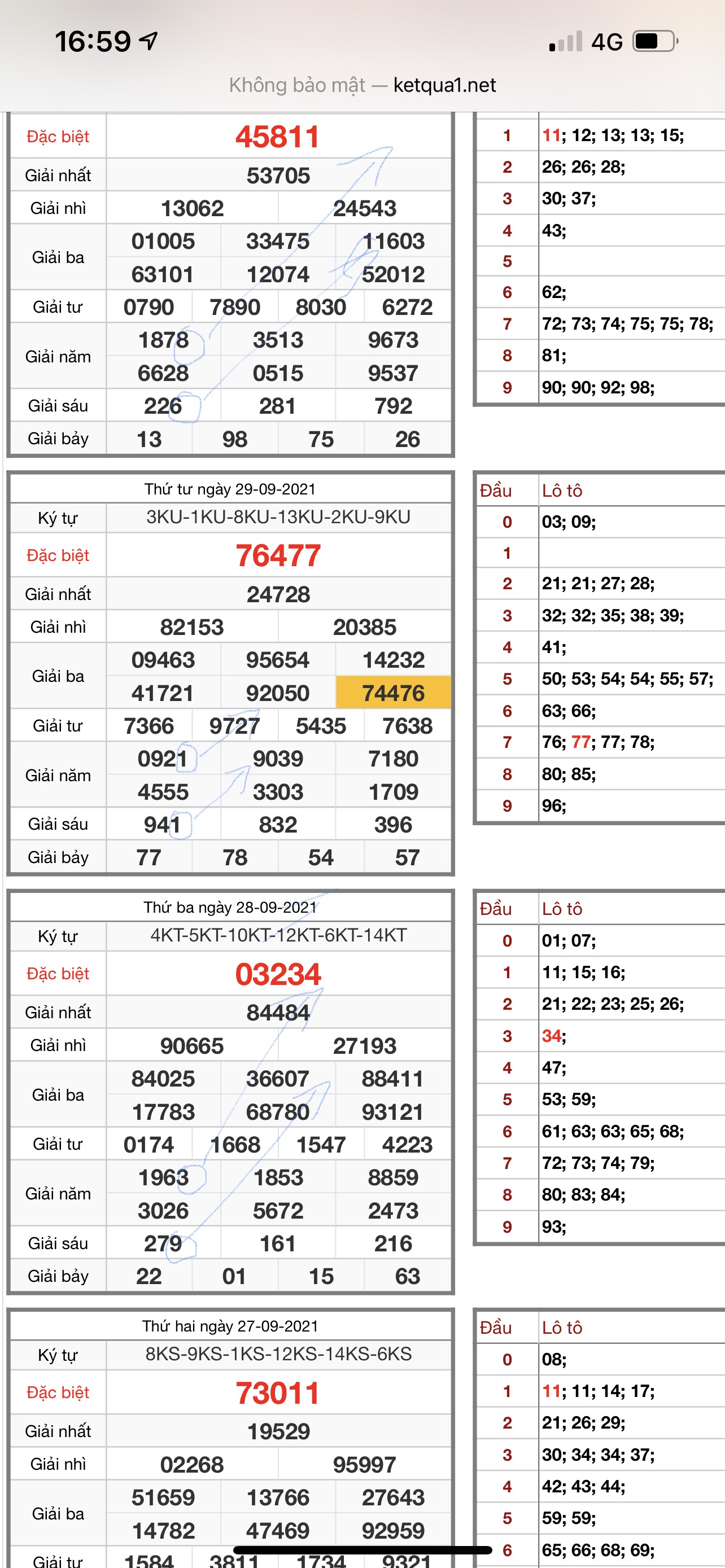Click fourth prize number 0790
Image resolution: width=725 pixels, height=1568 pixels.
(x=149, y=308)
